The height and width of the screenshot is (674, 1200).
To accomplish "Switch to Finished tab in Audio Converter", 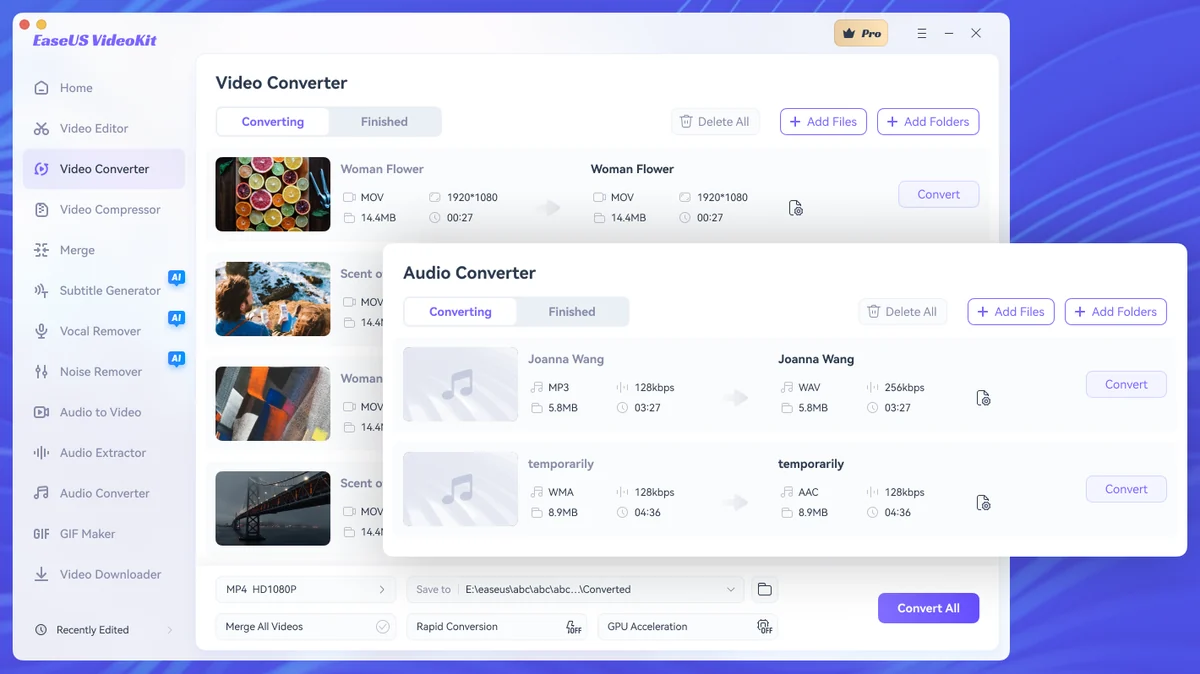I will [572, 312].
